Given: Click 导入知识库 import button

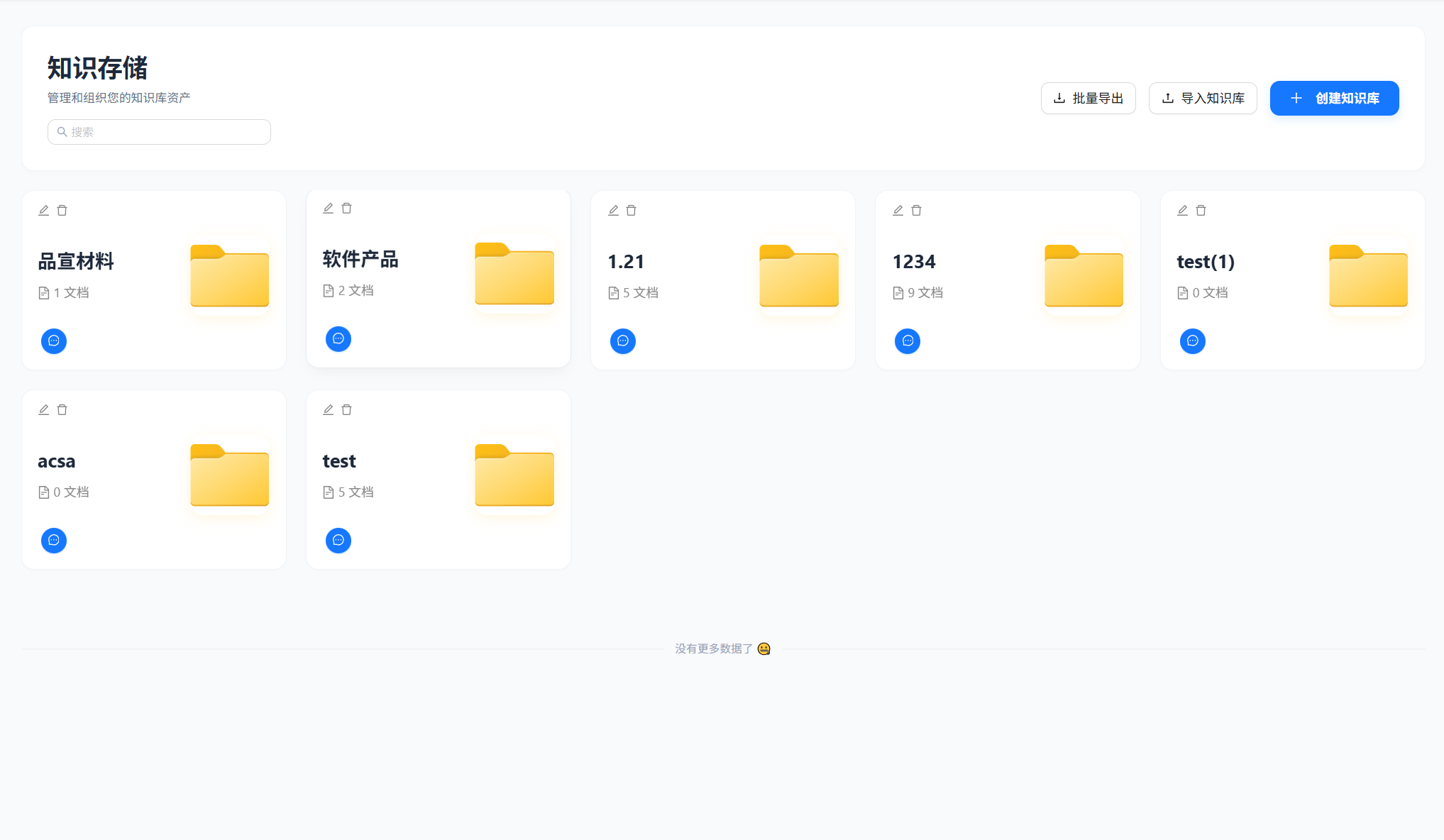Looking at the screenshot, I should click(1203, 98).
